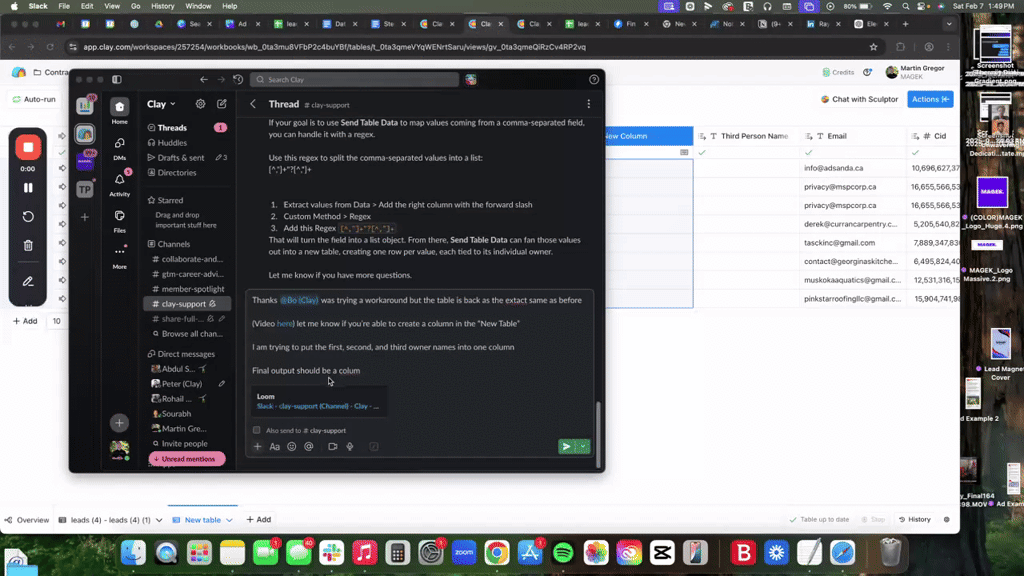The width and height of the screenshot is (1024, 576).
Task: Record a video clip with camera icon
Action: (x=333, y=447)
